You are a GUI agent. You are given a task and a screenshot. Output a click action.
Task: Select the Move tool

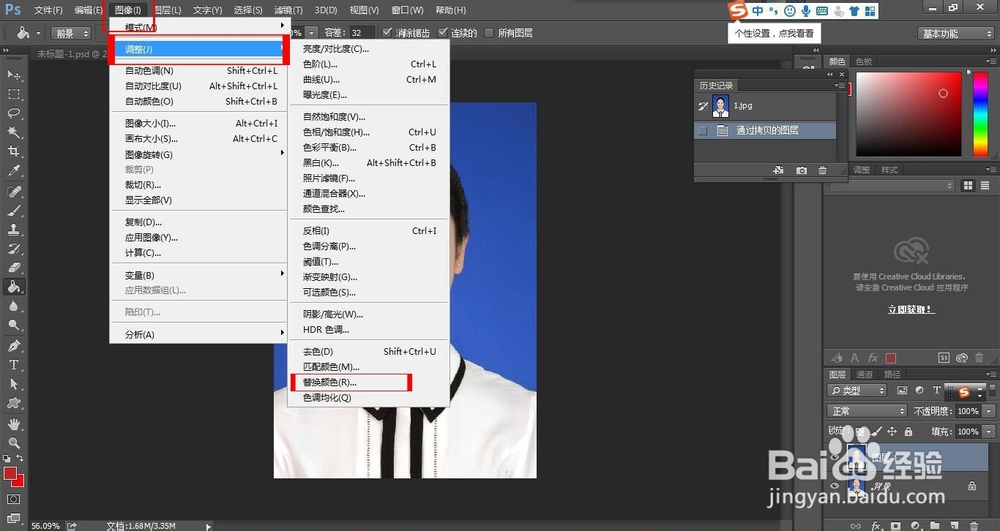point(14,75)
